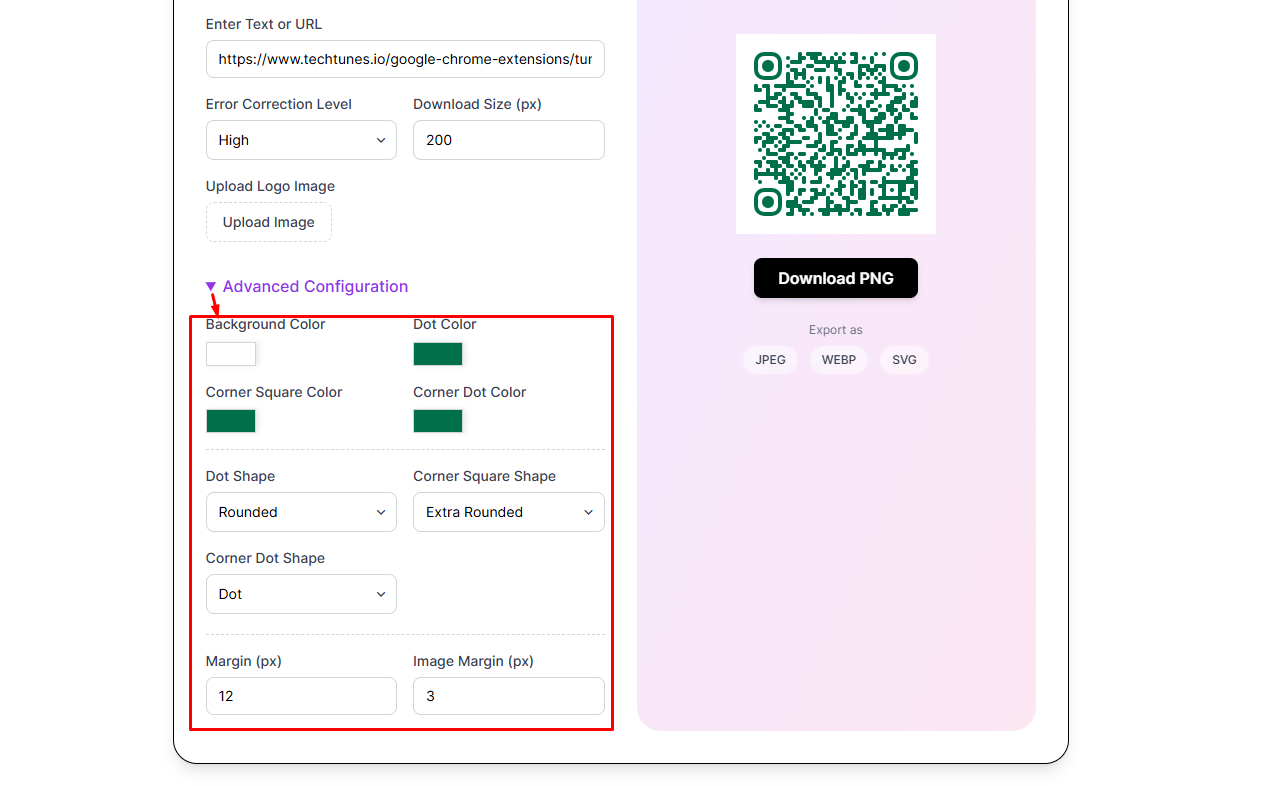Open the Corner Dot Shape dropdown
1280x786 pixels.
point(301,594)
